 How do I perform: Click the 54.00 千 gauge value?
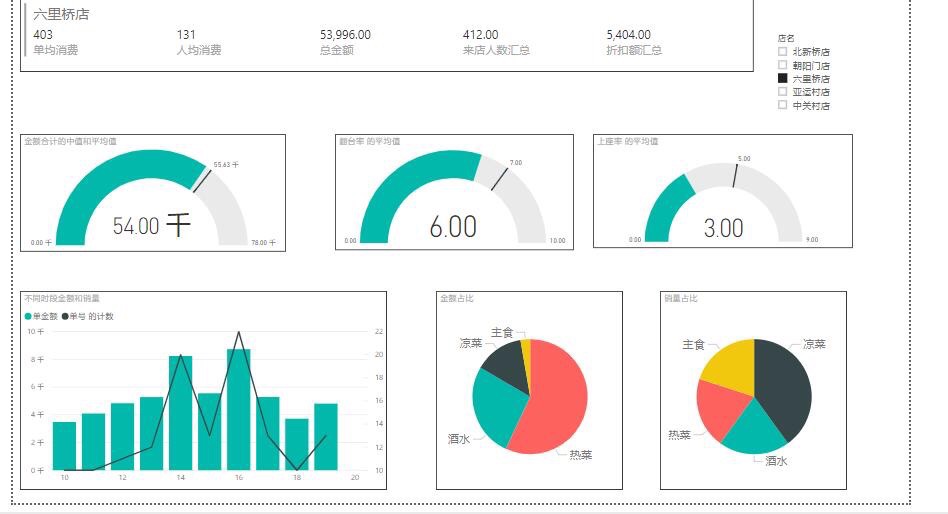click(x=151, y=226)
